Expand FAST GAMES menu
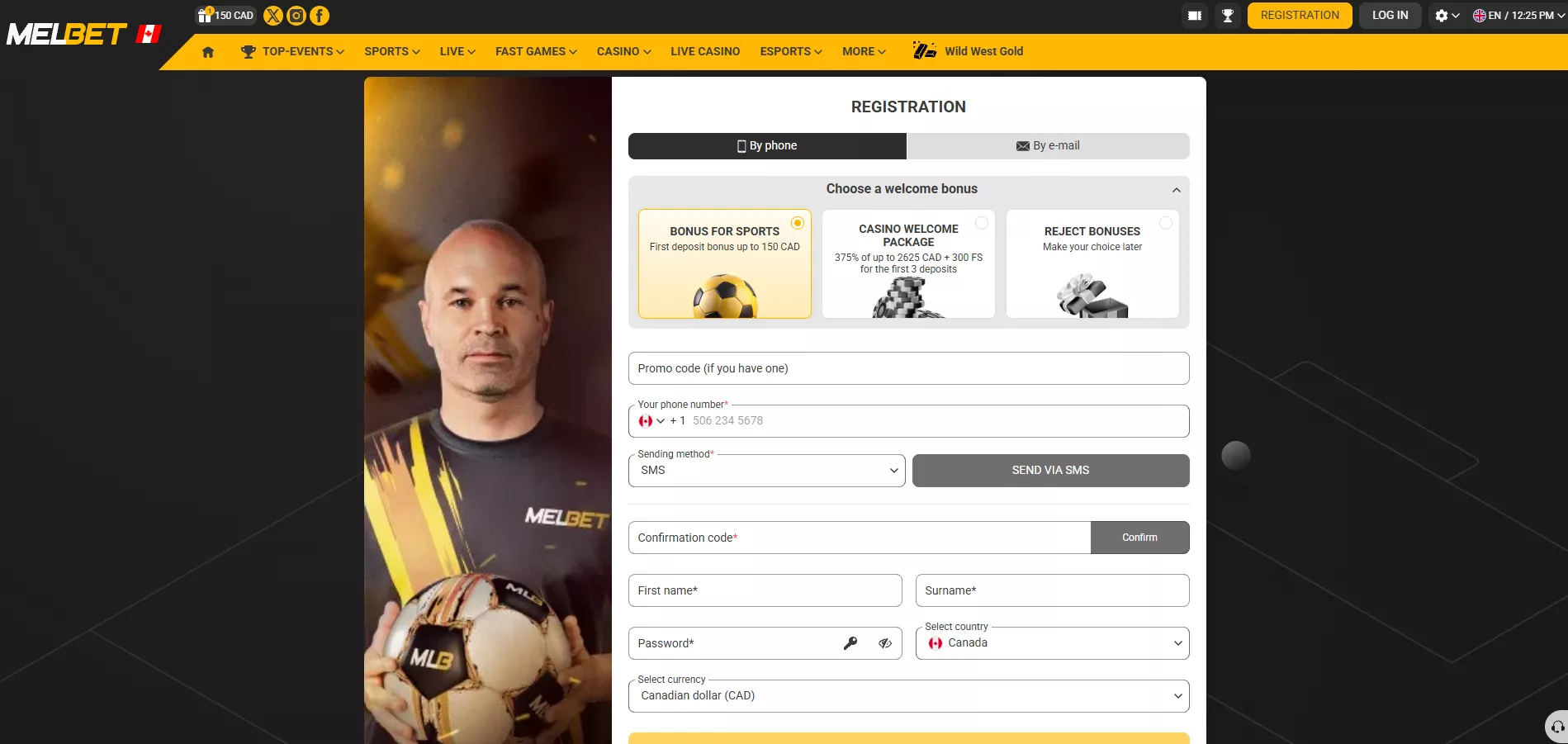Viewport: 1568px width, 744px height. pyautogui.click(x=536, y=51)
